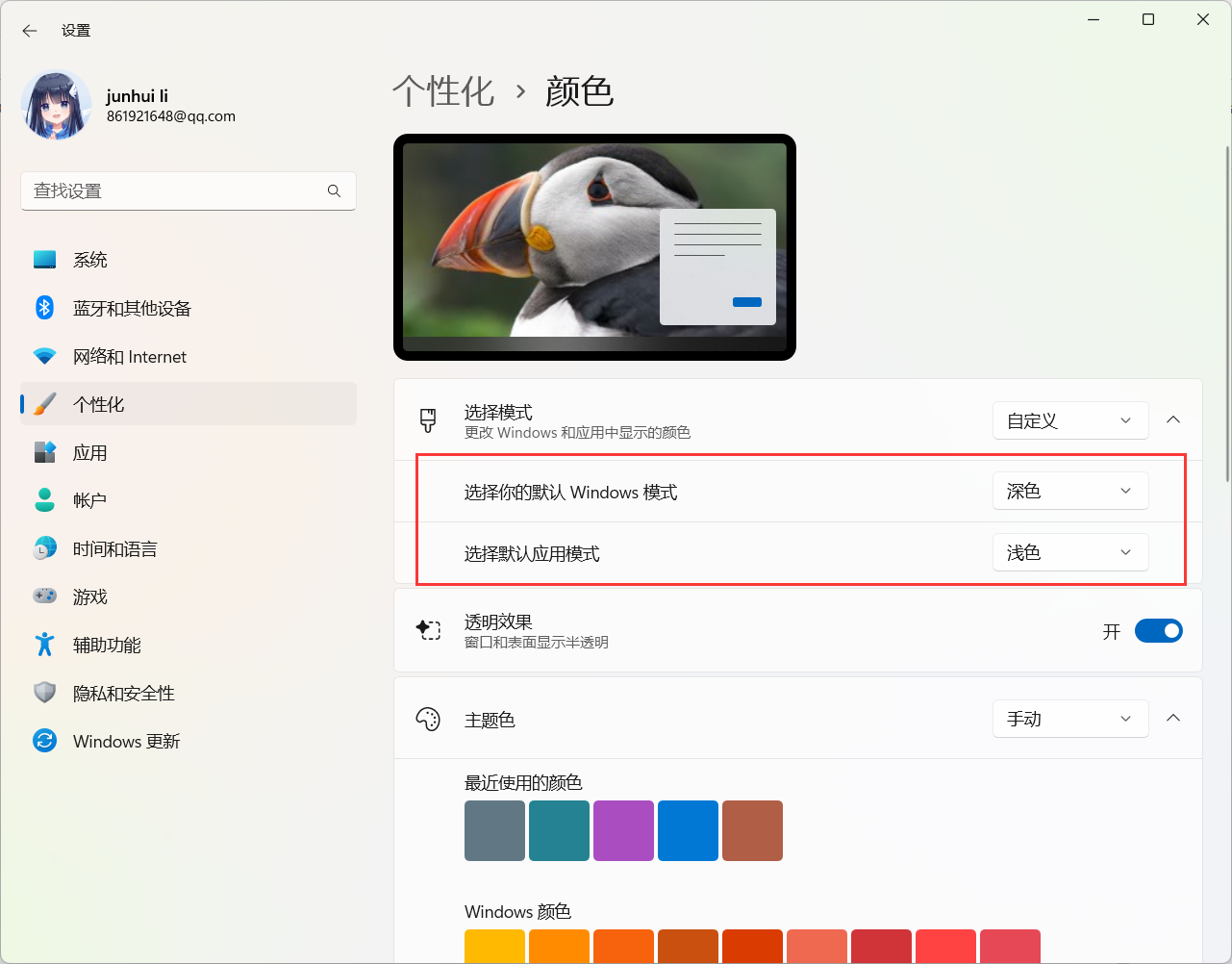Screen dimensions: 1232x964
Task: Click the vertical scrollbar on the right
Action: [1227, 314]
